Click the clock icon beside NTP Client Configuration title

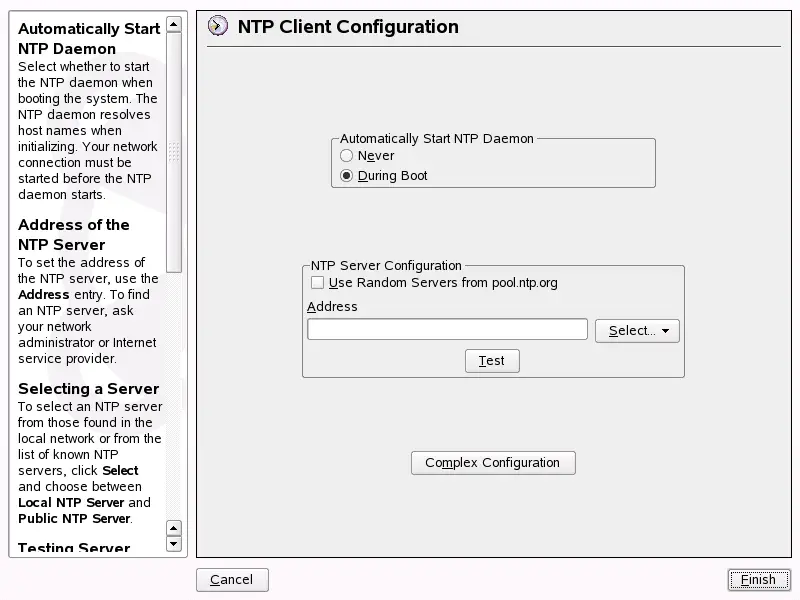(x=216, y=27)
